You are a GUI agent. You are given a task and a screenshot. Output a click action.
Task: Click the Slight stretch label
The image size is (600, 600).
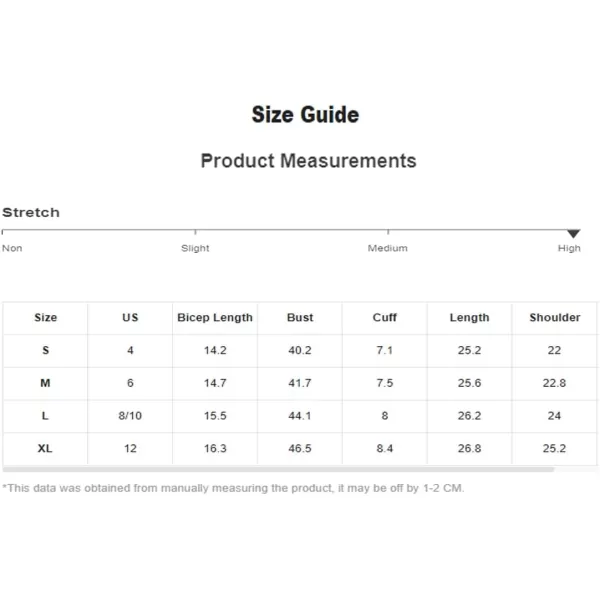coord(195,248)
